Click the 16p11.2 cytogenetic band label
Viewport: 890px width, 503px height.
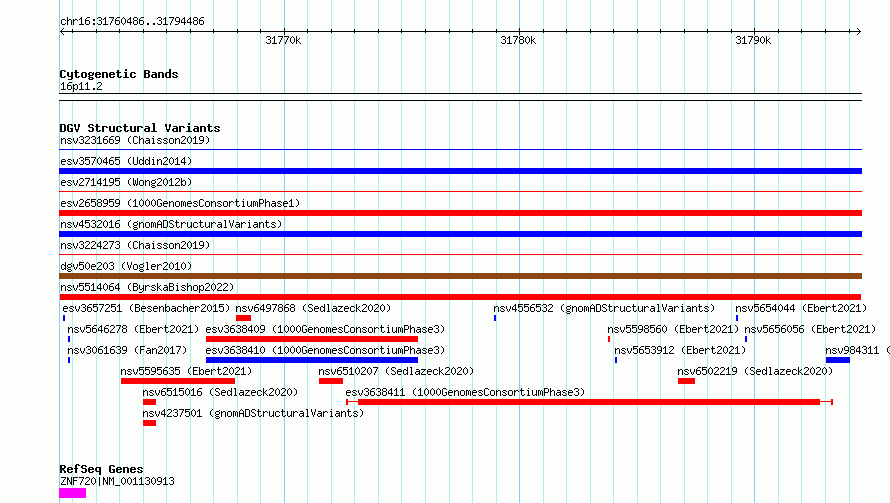81,87
